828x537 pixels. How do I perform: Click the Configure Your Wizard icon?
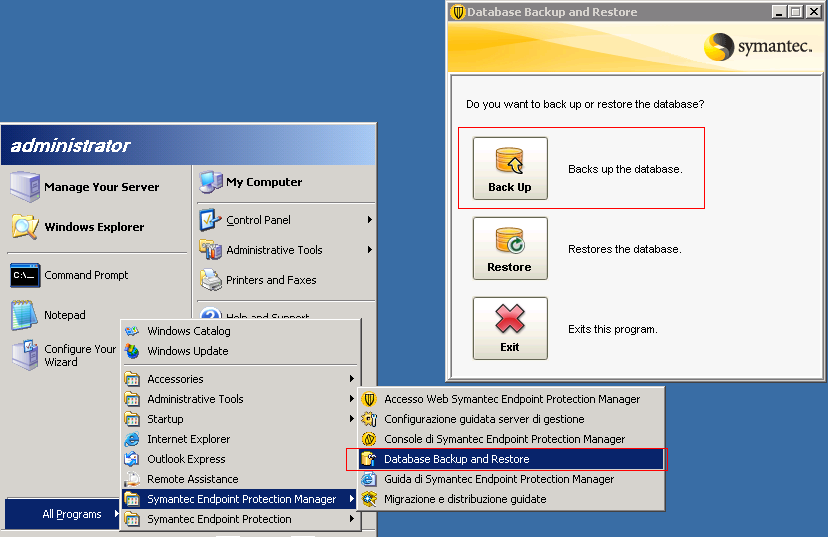25,355
